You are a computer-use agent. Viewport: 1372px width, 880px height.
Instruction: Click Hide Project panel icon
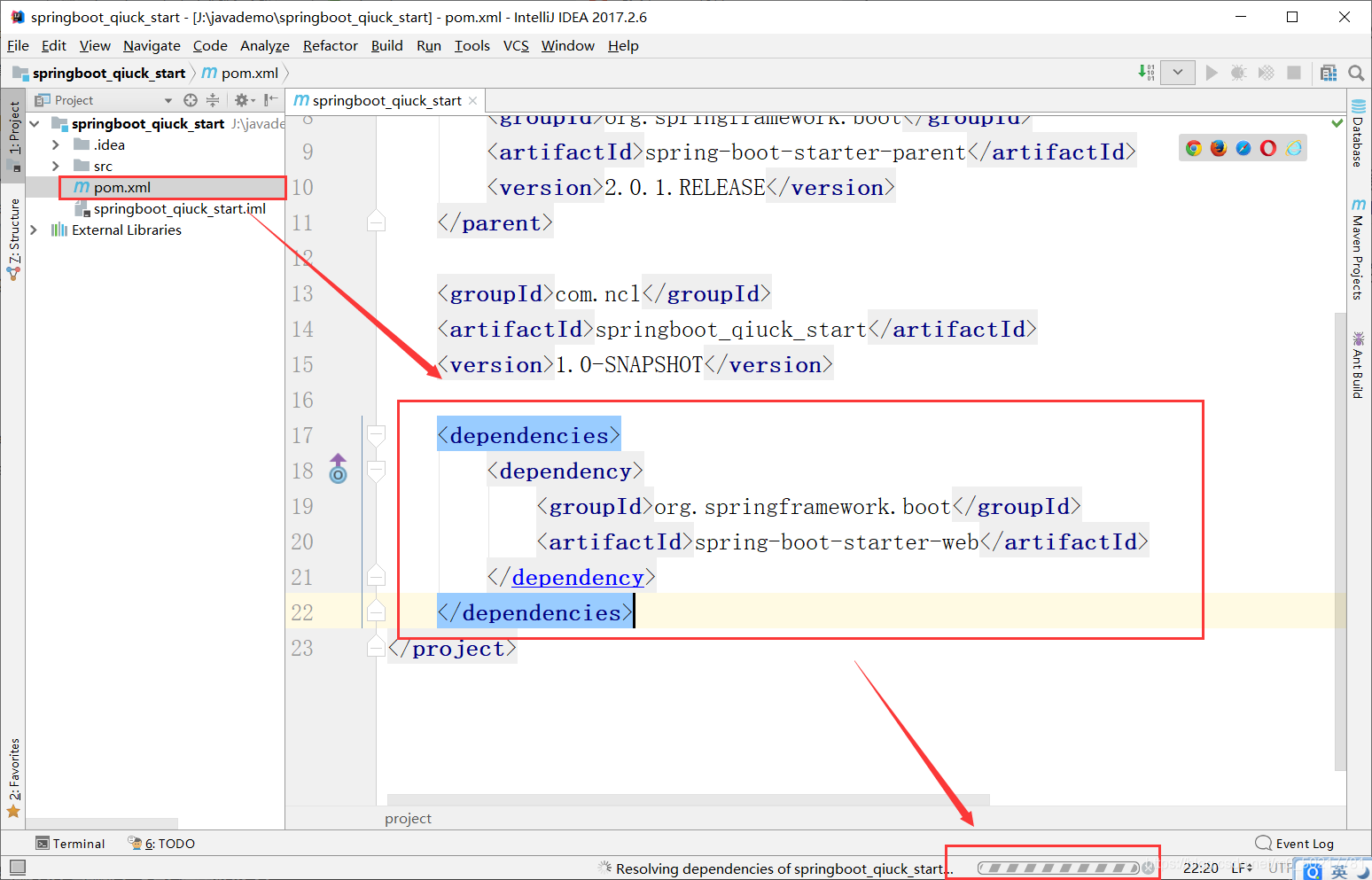(x=271, y=100)
